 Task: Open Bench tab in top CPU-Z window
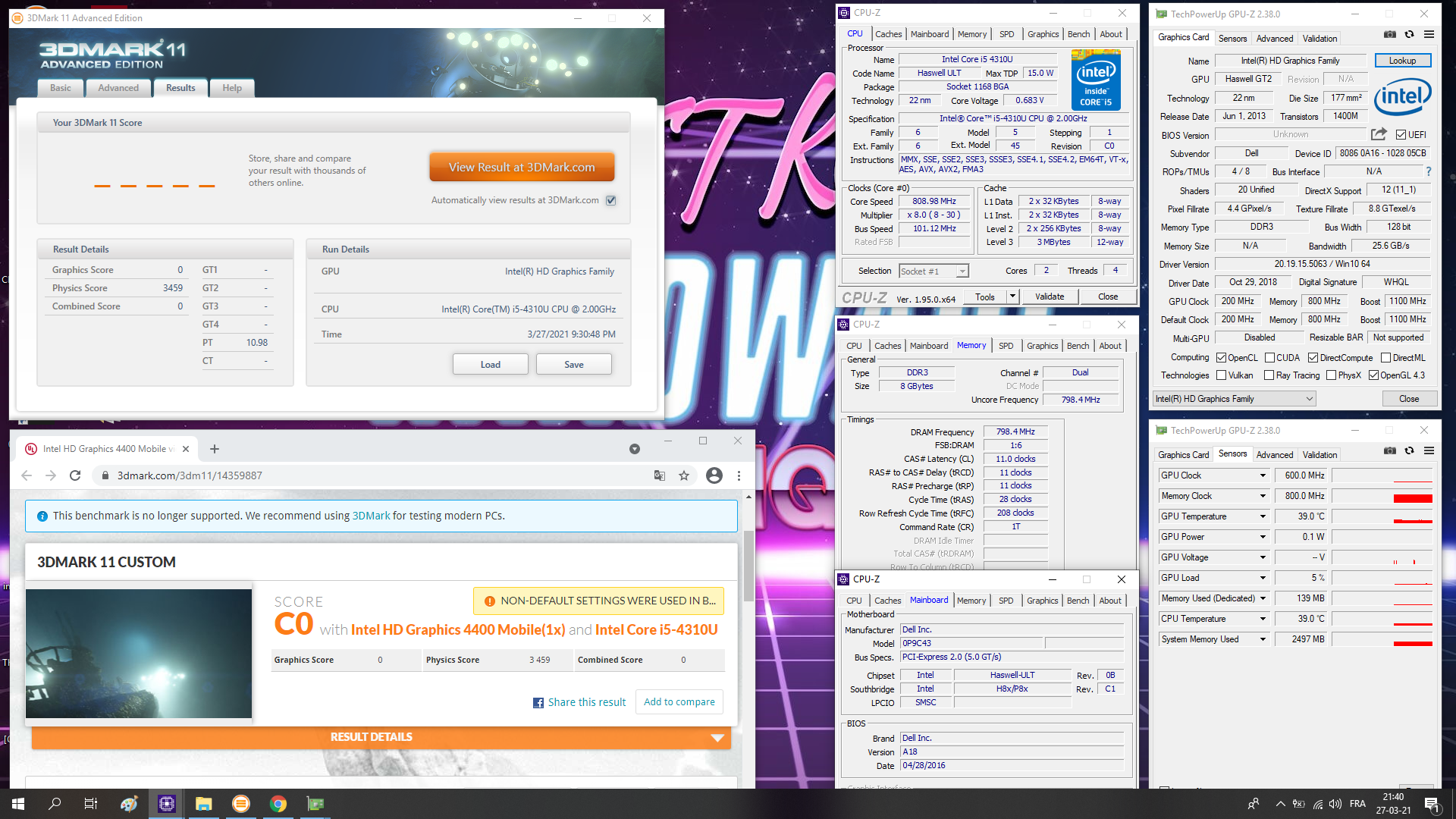point(1078,34)
